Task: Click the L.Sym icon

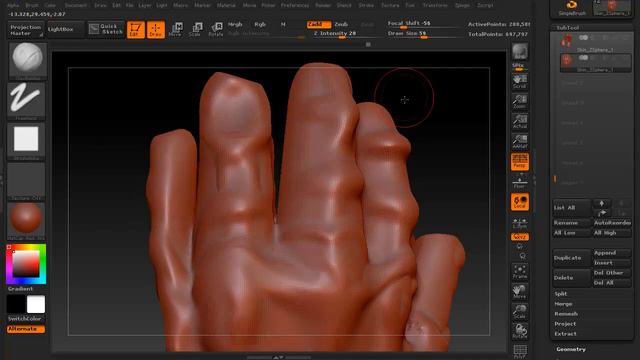Action: point(520,223)
